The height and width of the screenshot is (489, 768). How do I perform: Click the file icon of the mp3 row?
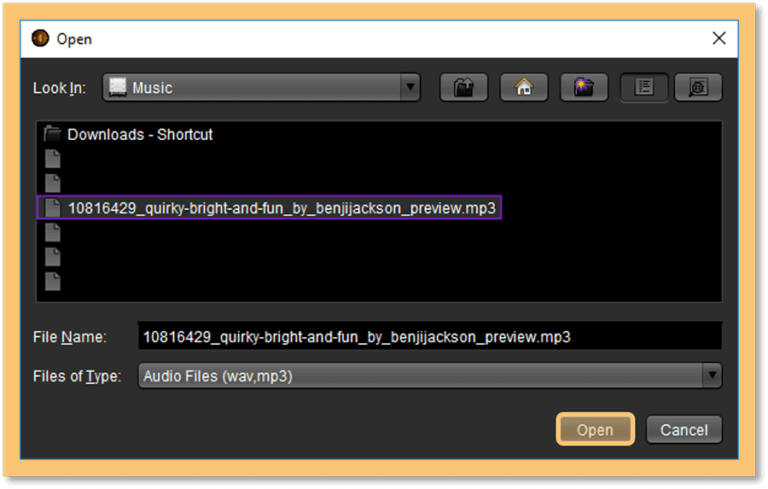click(52, 208)
